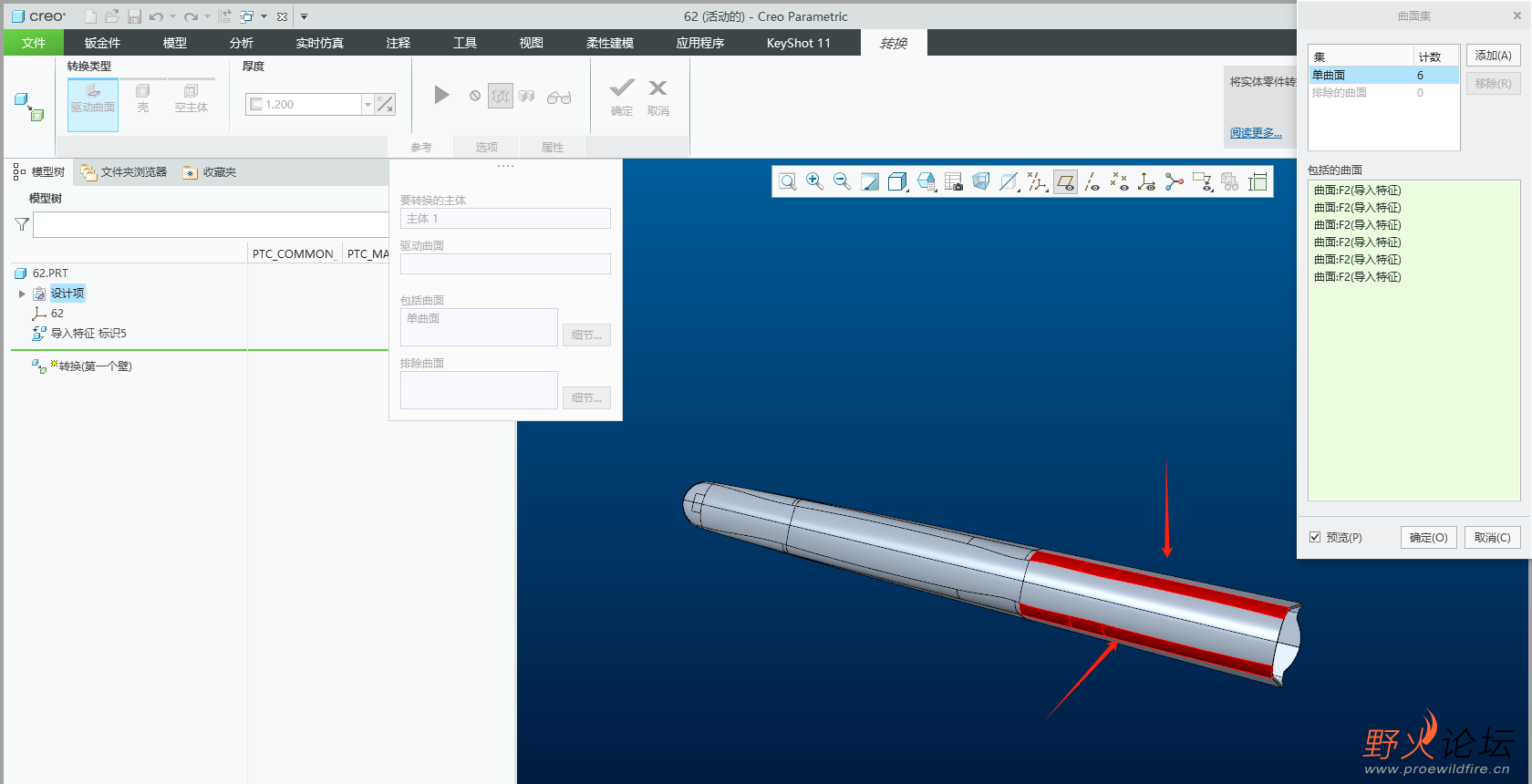Viewport: 1532px width, 784px height.
Task: Open the thickness value dropdown arrow
Action: click(x=367, y=105)
